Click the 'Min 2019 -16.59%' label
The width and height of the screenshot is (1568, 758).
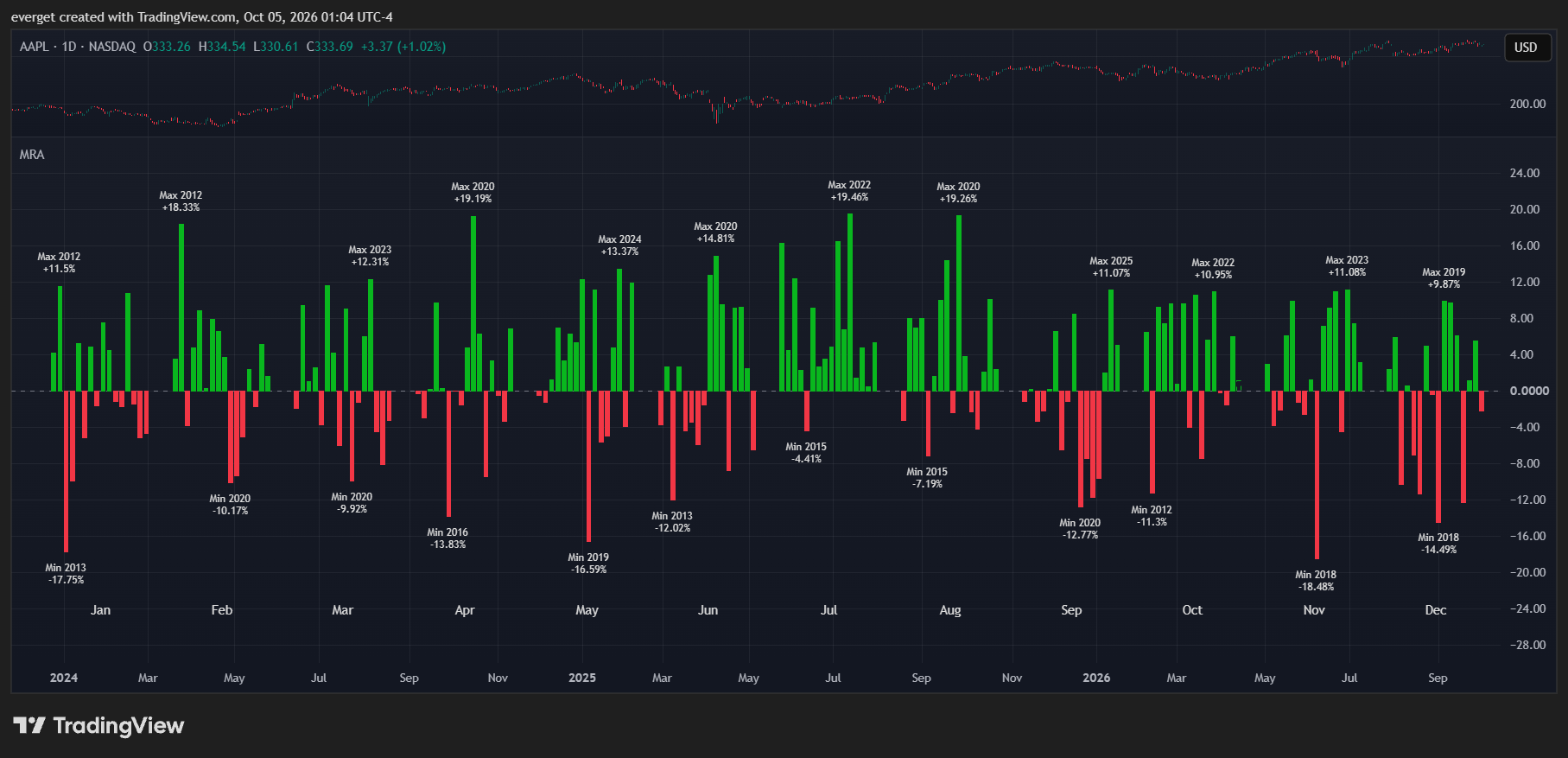pos(588,564)
